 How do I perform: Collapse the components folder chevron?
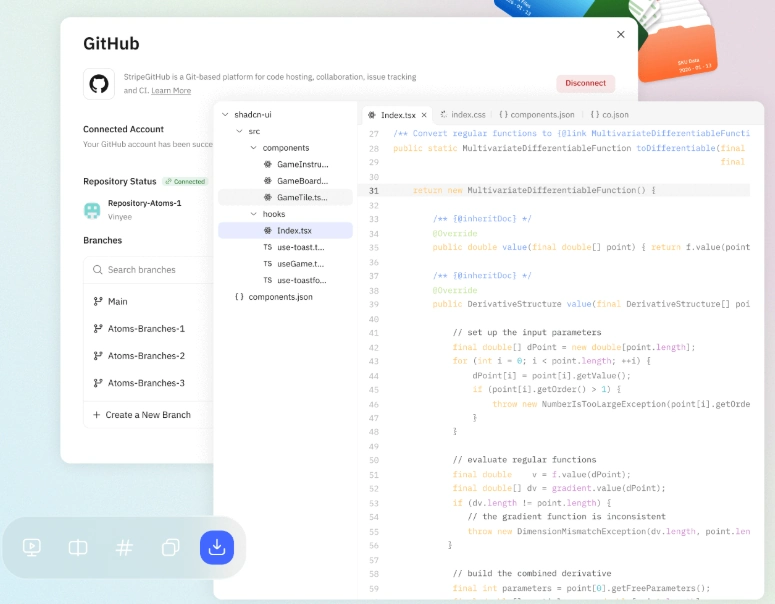(254, 148)
